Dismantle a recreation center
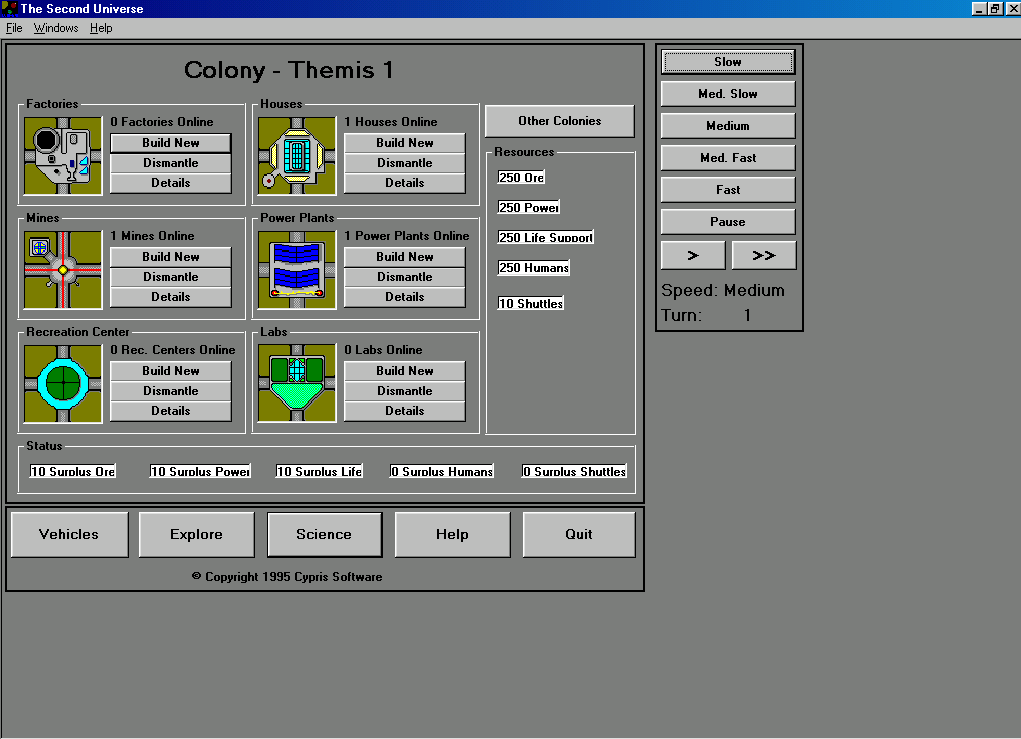The height and width of the screenshot is (739, 1021). [171, 391]
